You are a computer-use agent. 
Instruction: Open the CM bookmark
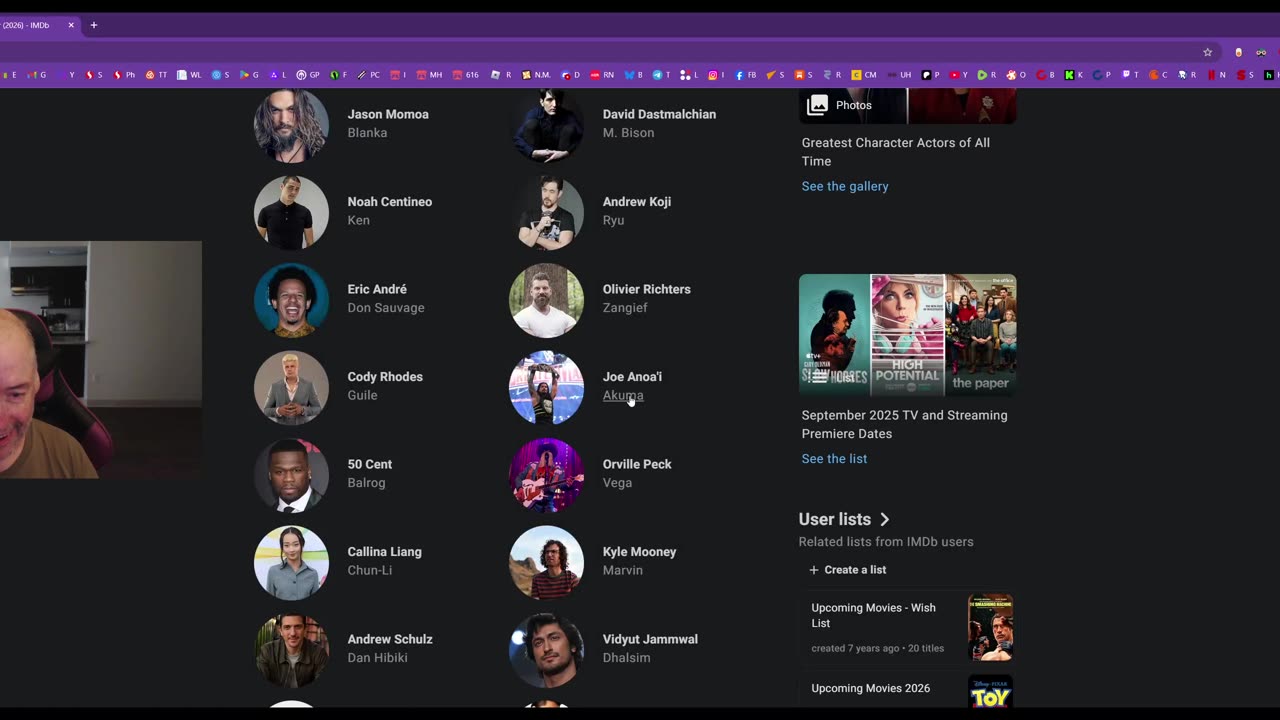tap(864, 75)
